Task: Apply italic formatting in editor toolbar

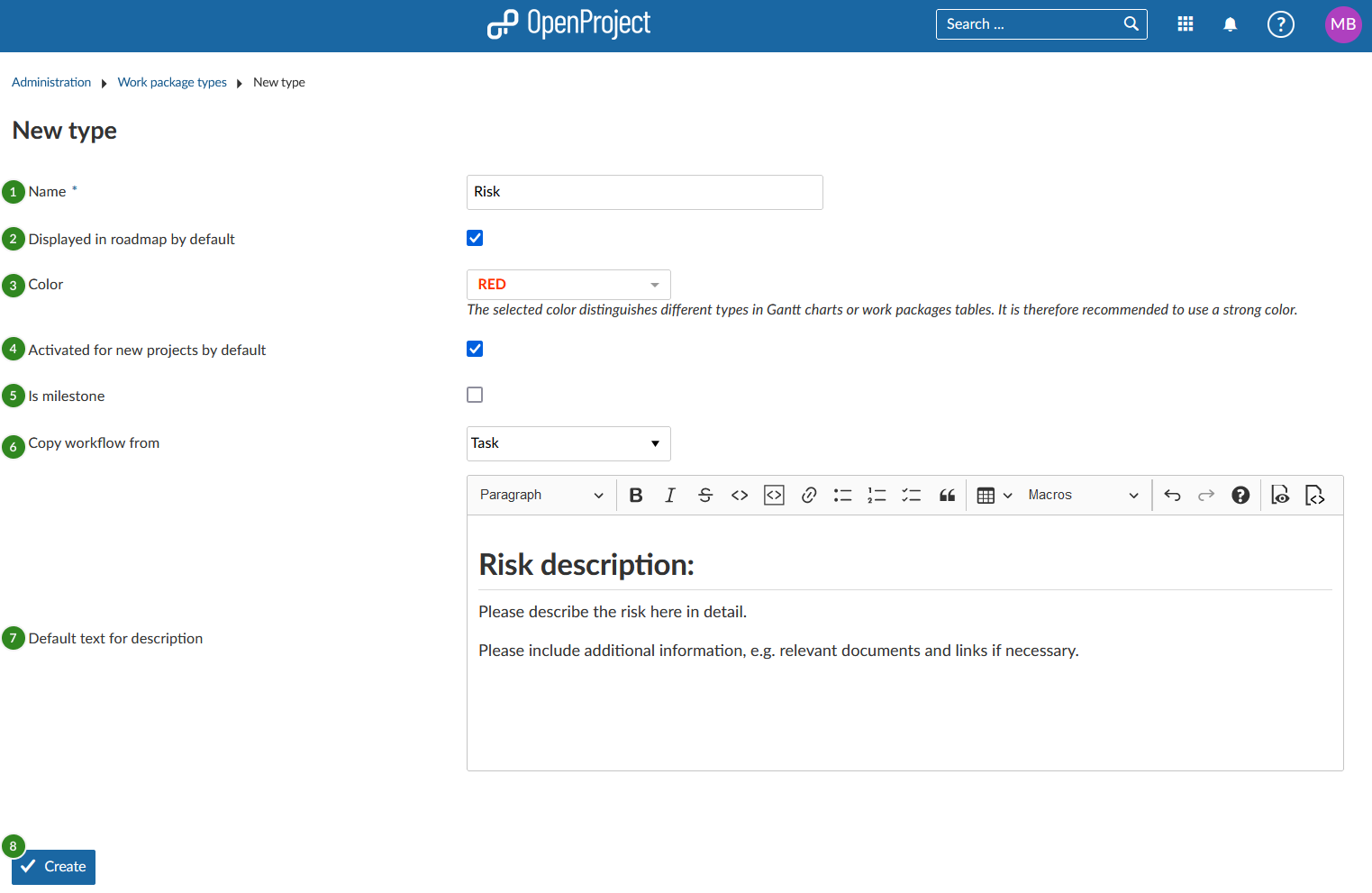Action: 670,495
